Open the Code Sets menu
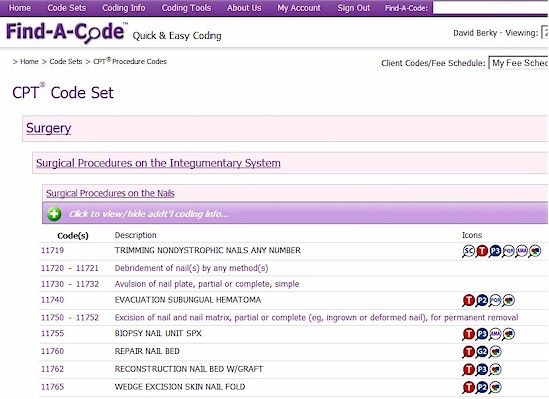 click(x=67, y=8)
